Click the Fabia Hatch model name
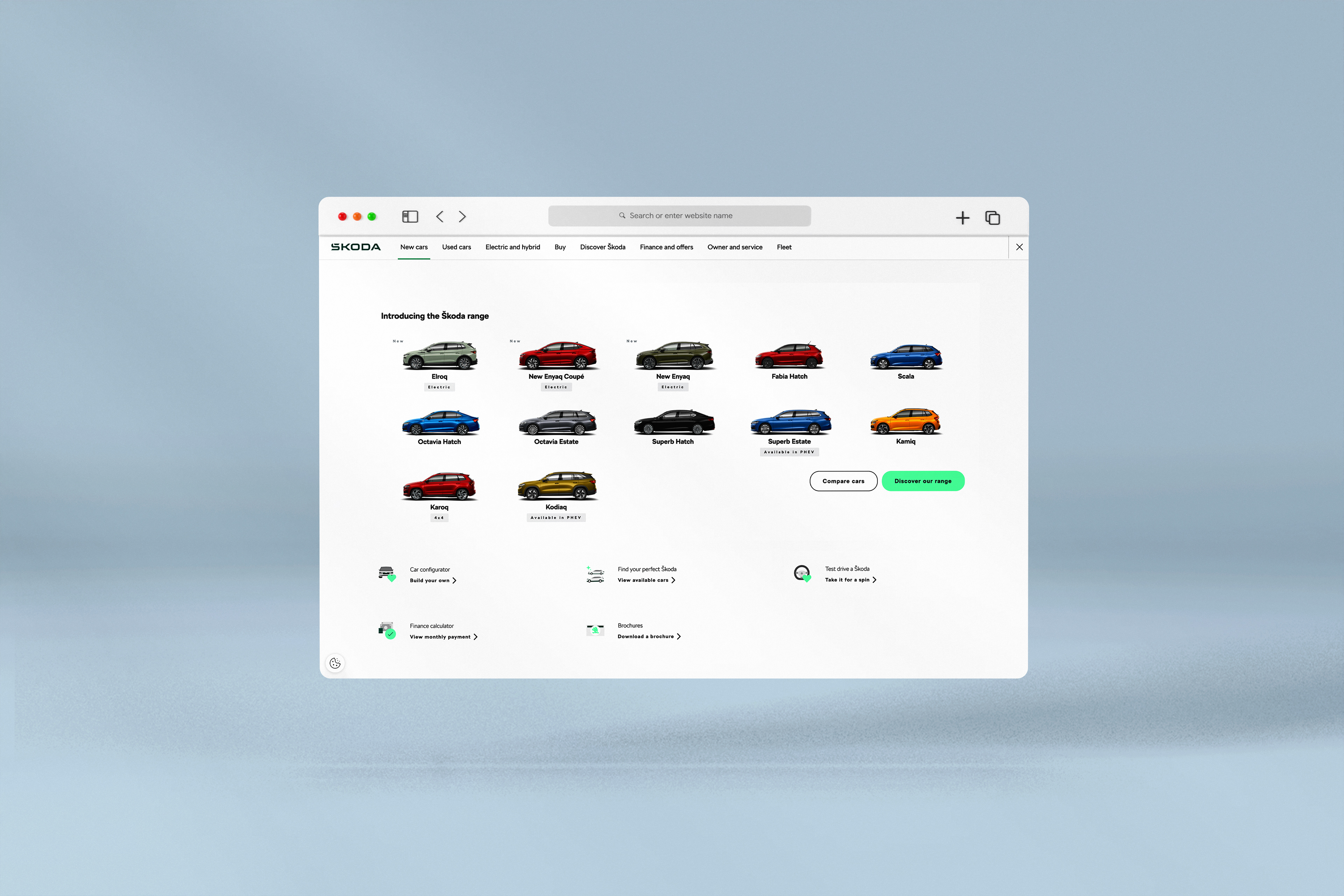Viewport: 1344px width, 896px height. [x=789, y=377]
